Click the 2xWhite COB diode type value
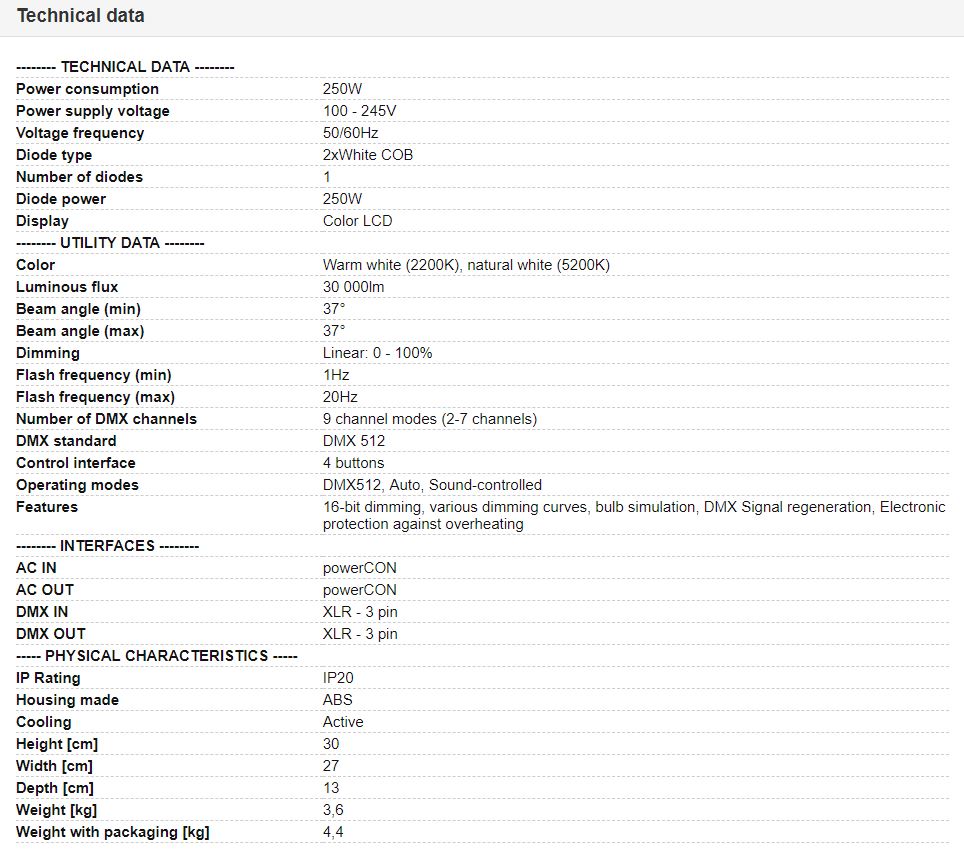The width and height of the screenshot is (964, 858). click(368, 155)
